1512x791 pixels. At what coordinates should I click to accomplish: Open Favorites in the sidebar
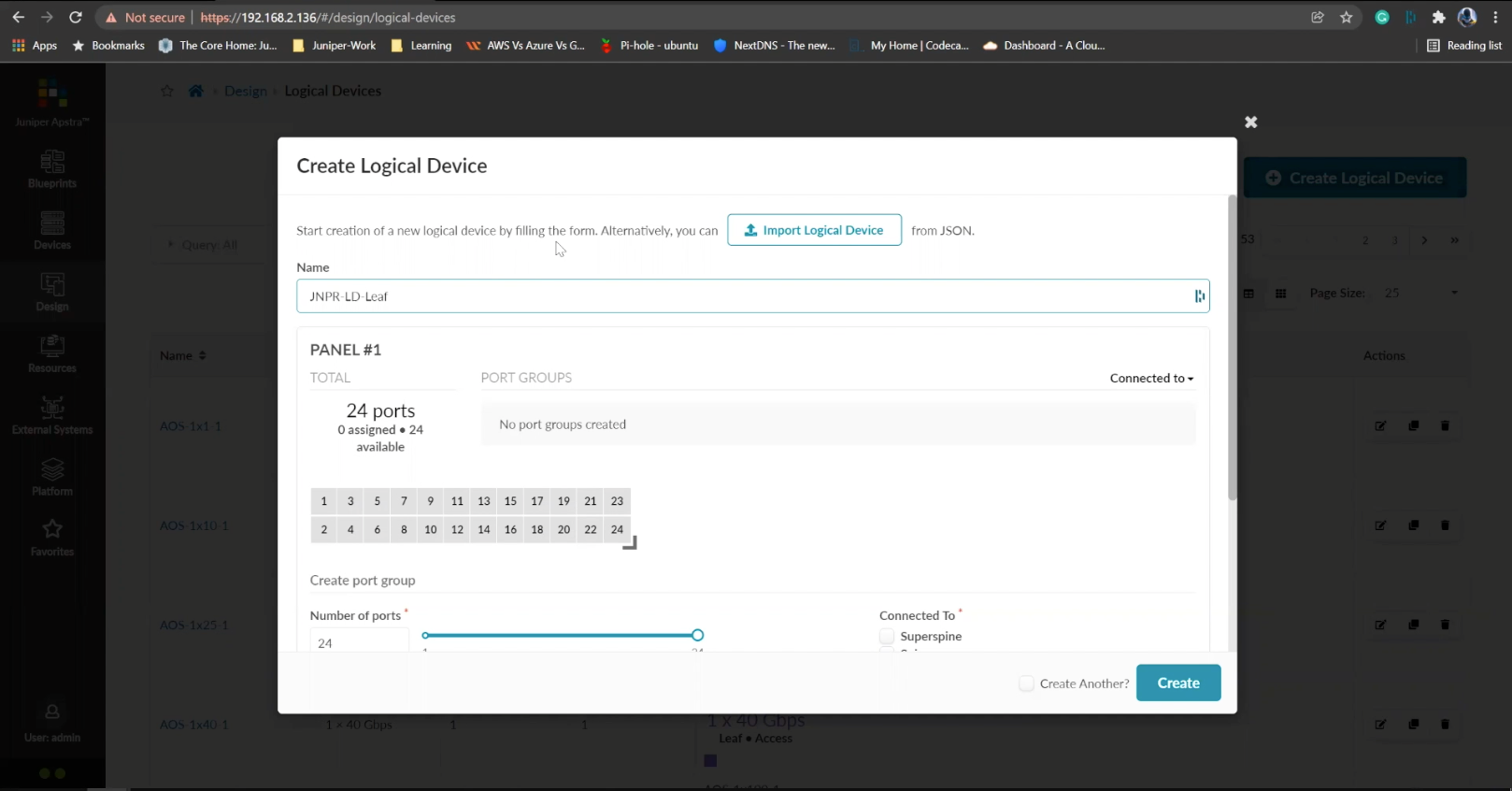point(52,539)
